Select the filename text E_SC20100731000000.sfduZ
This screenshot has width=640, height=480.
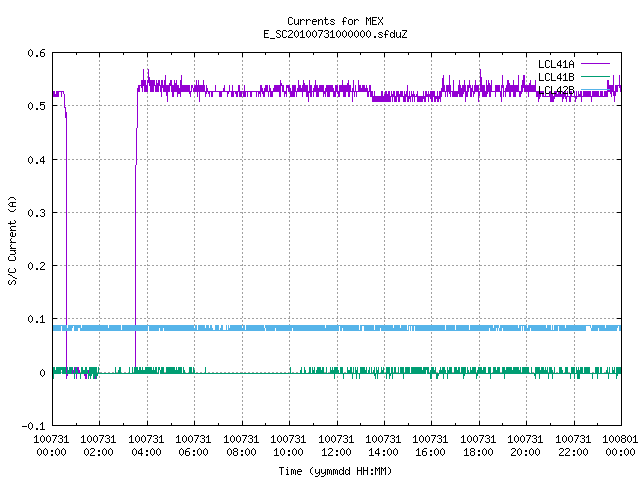pyautogui.click(x=335, y=34)
